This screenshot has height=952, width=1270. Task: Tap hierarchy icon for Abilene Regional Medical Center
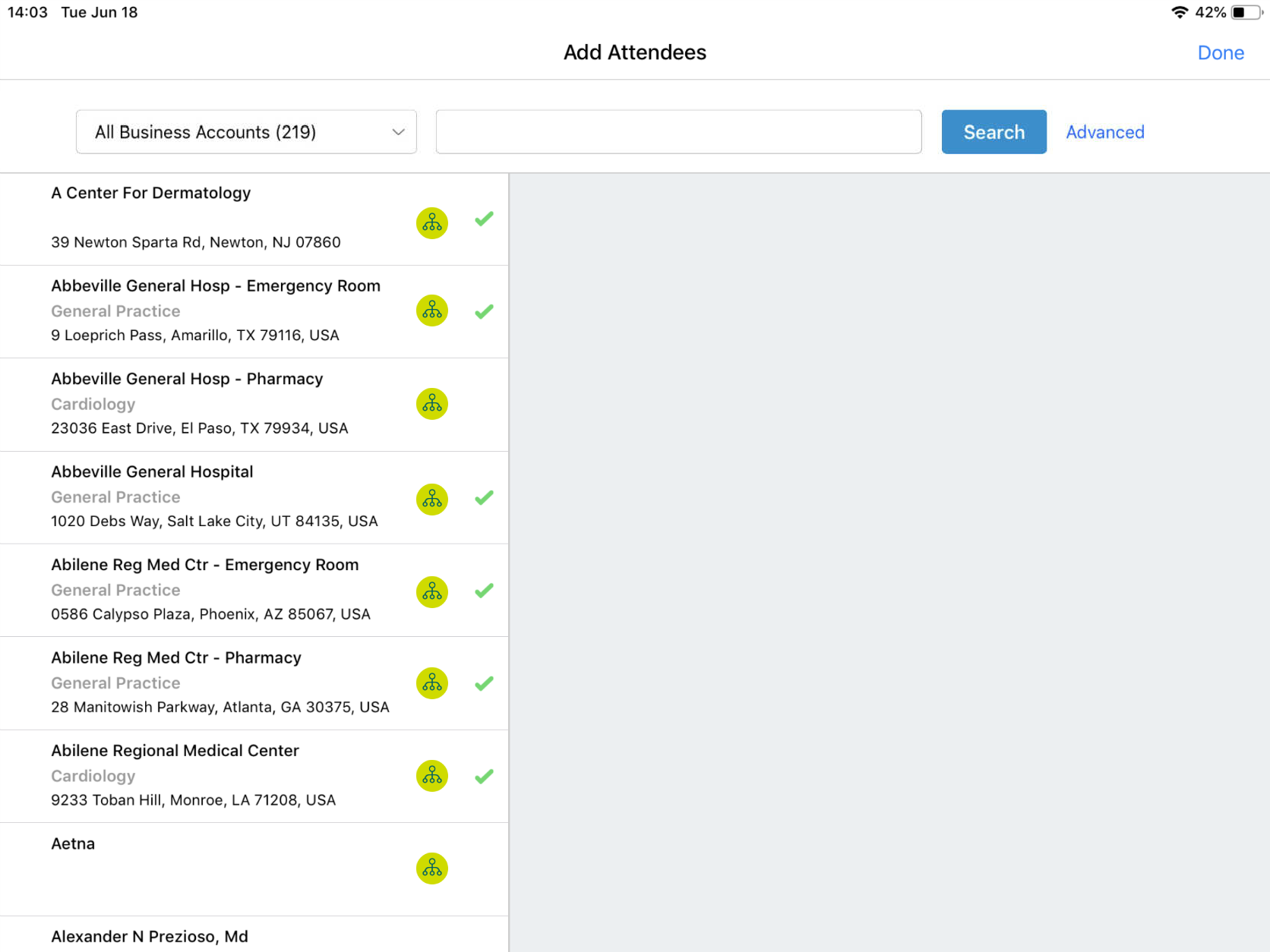coord(431,776)
